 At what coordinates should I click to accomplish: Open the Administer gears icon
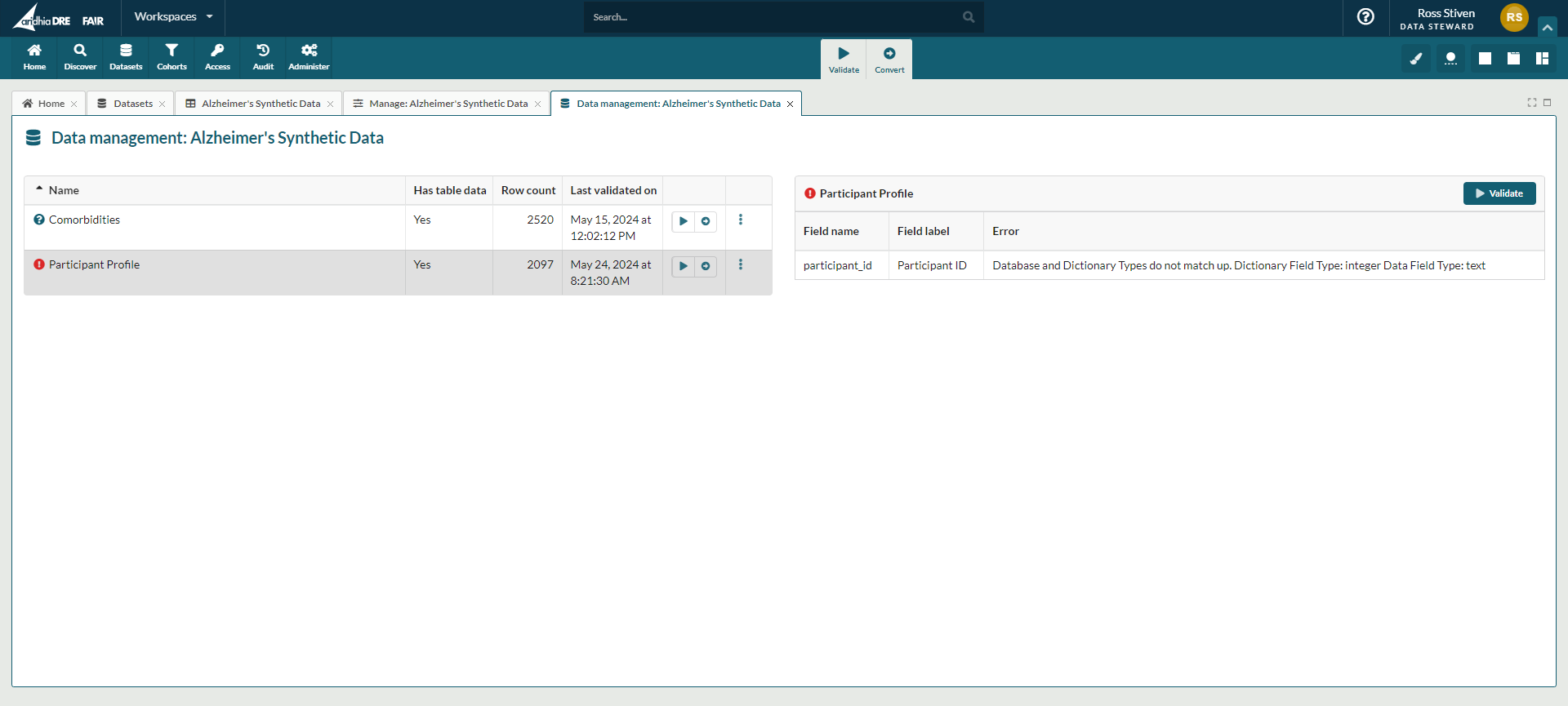pyautogui.click(x=309, y=57)
